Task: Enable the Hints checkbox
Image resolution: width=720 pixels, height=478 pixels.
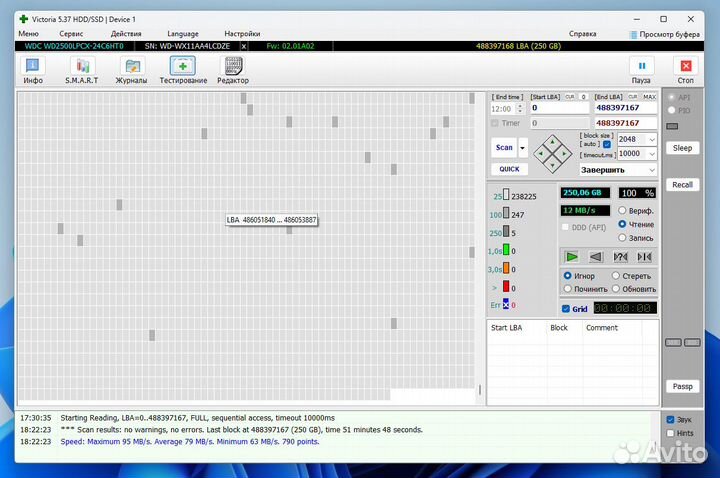Action: click(670, 433)
